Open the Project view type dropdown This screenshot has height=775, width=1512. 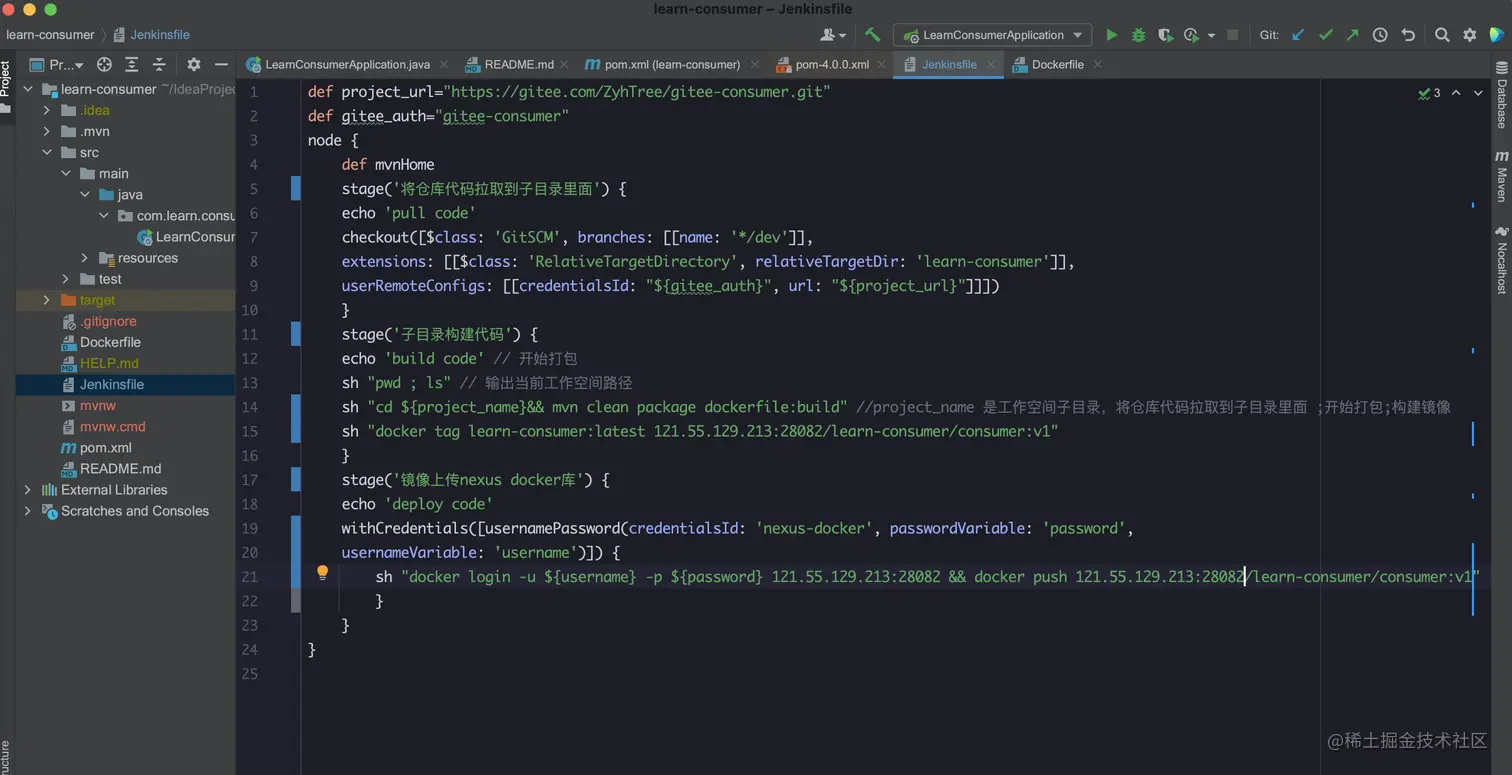[x=56, y=64]
